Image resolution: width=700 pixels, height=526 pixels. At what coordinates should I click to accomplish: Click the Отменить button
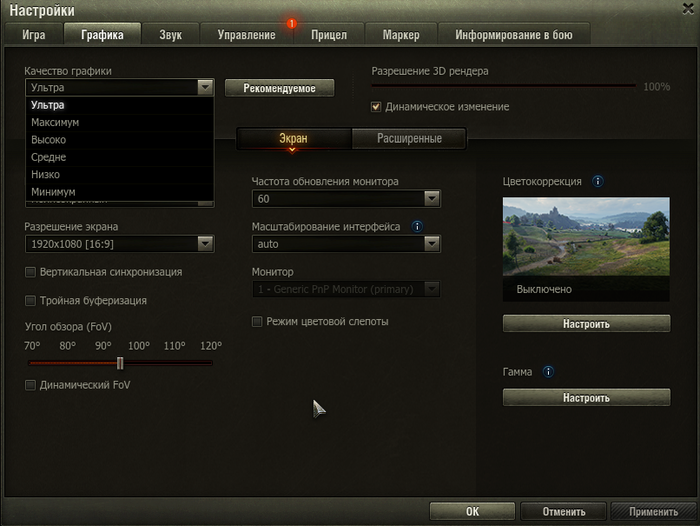(563, 511)
